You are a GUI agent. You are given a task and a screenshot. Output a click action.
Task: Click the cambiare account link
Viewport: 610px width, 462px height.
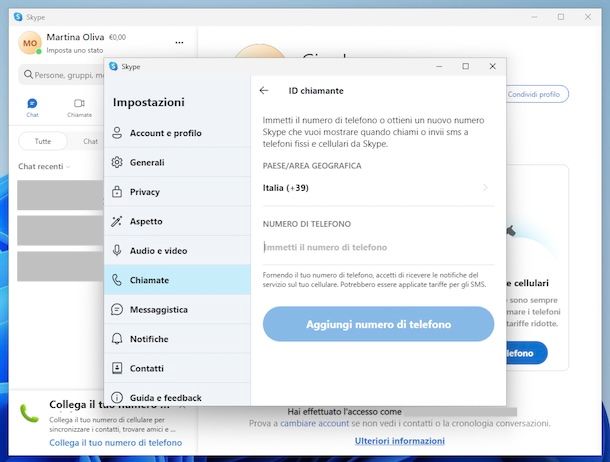point(314,423)
